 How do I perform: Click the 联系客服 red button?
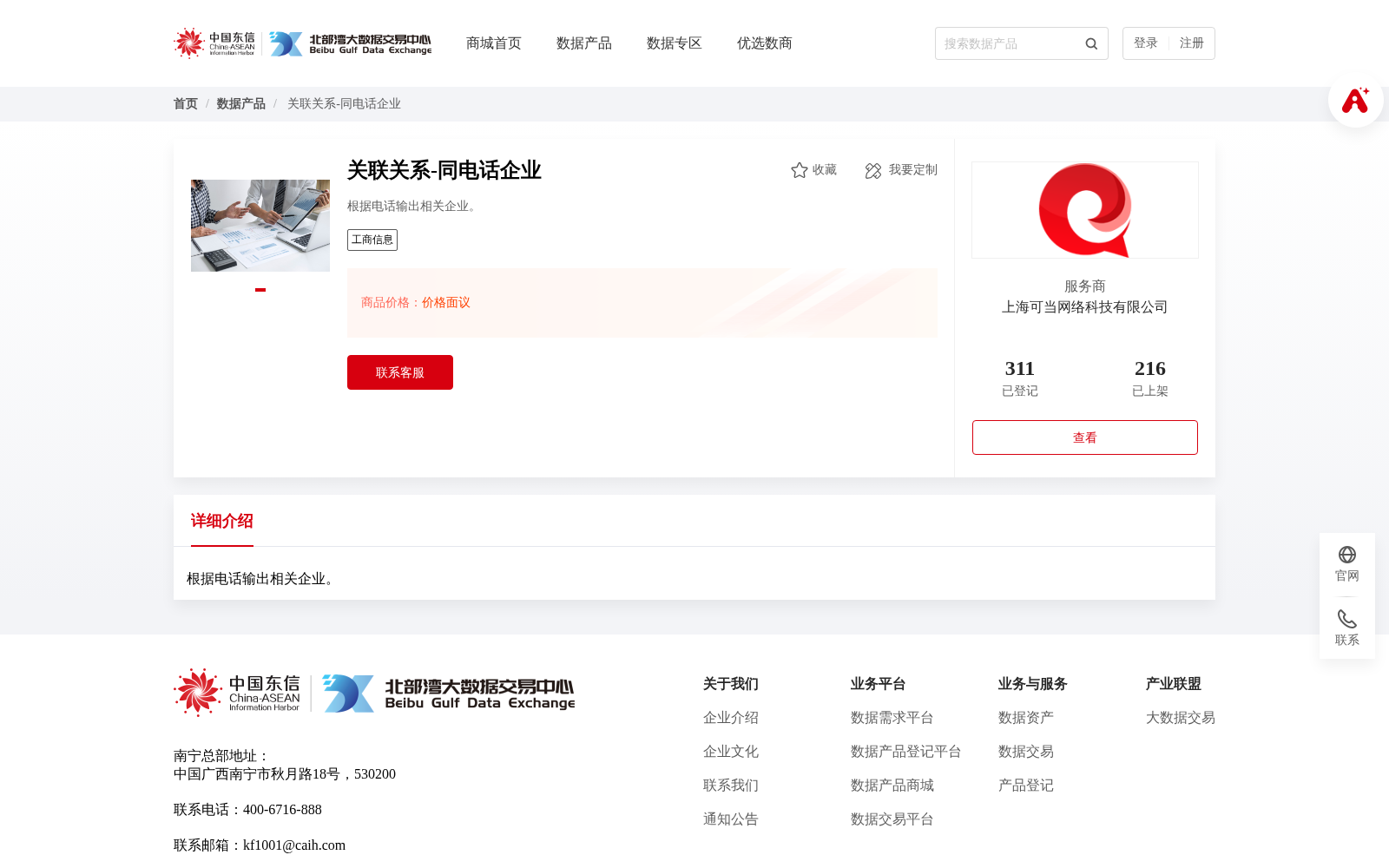tap(400, 372)
